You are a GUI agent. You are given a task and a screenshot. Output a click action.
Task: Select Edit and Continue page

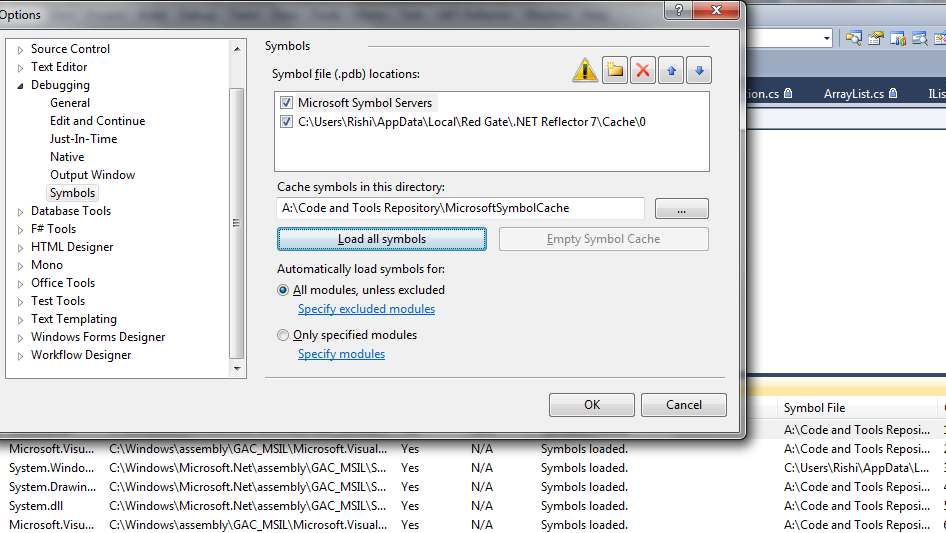[x=98, y=121]
